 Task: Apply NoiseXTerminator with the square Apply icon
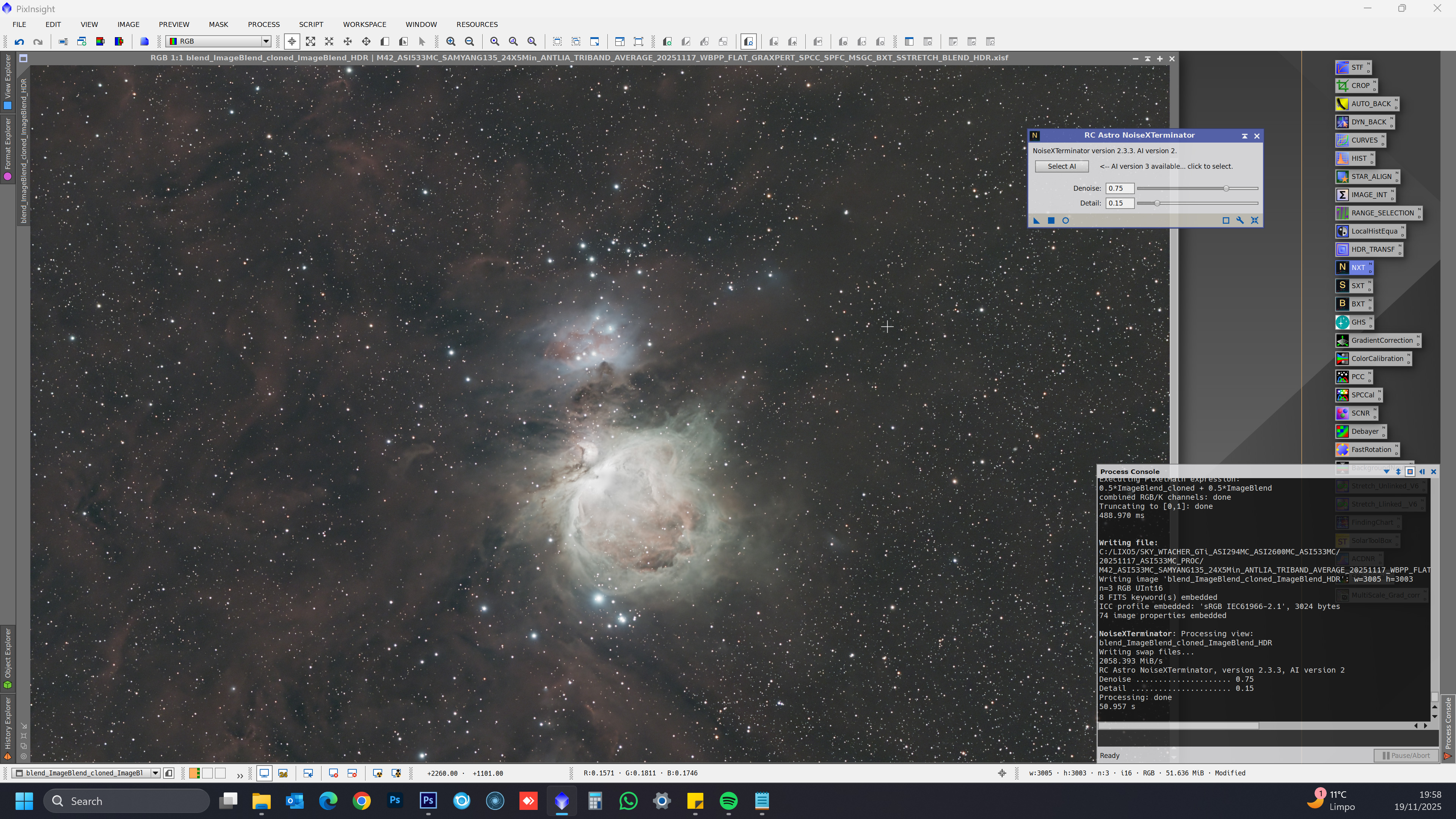pos(1051,220)
